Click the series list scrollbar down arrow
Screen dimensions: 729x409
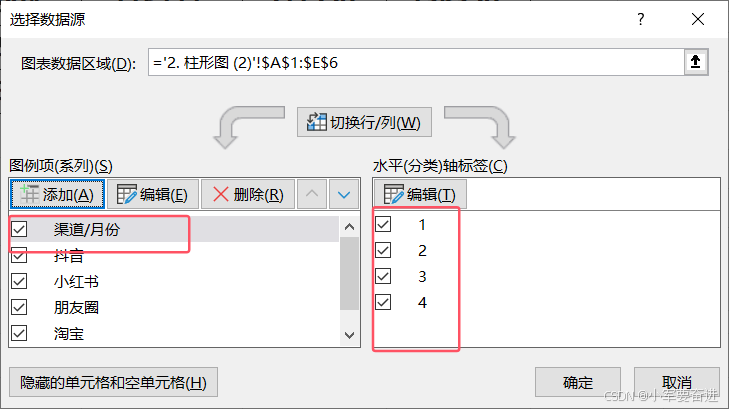350,335
